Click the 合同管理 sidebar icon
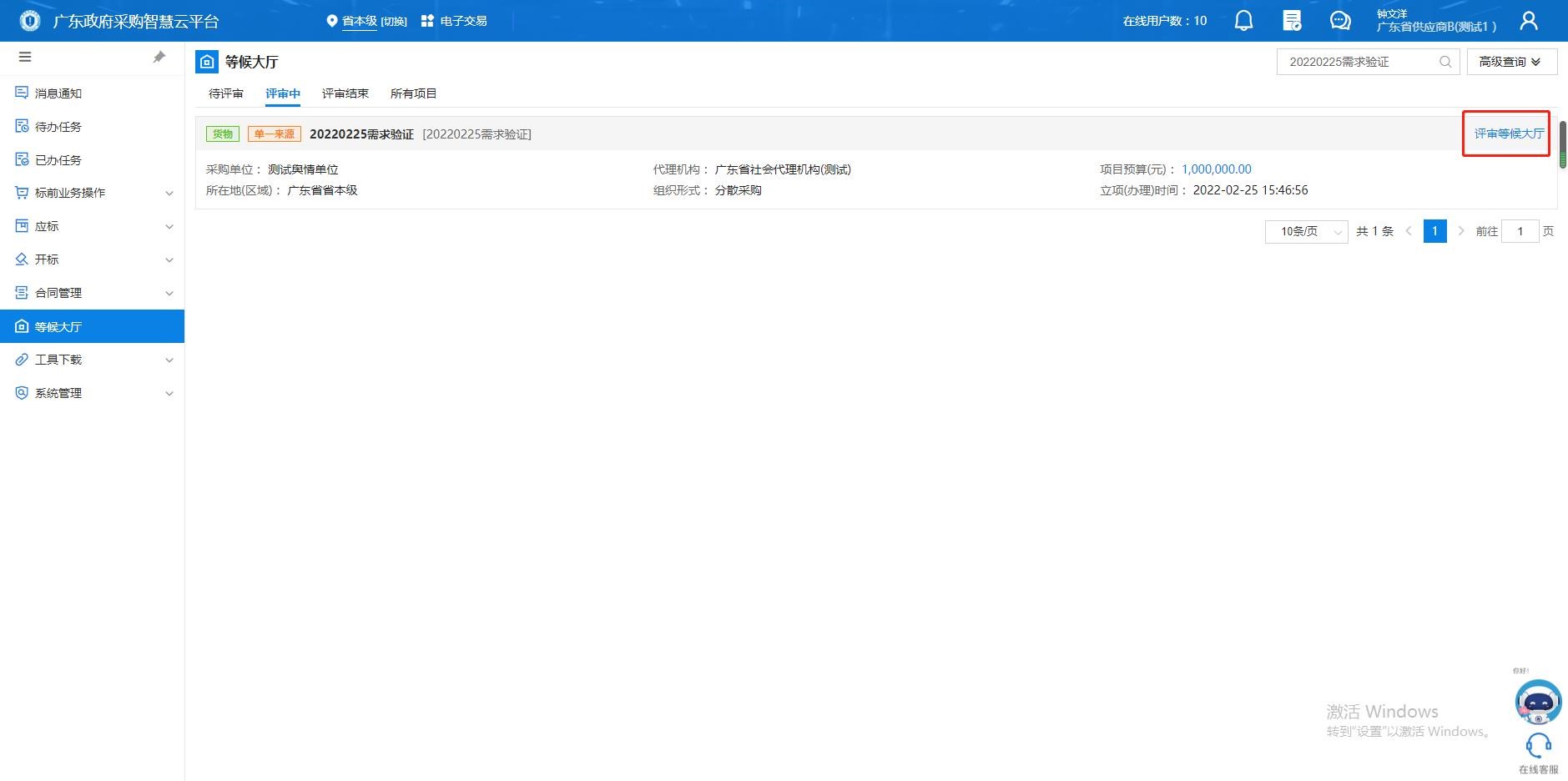 [x=22, y=293]
